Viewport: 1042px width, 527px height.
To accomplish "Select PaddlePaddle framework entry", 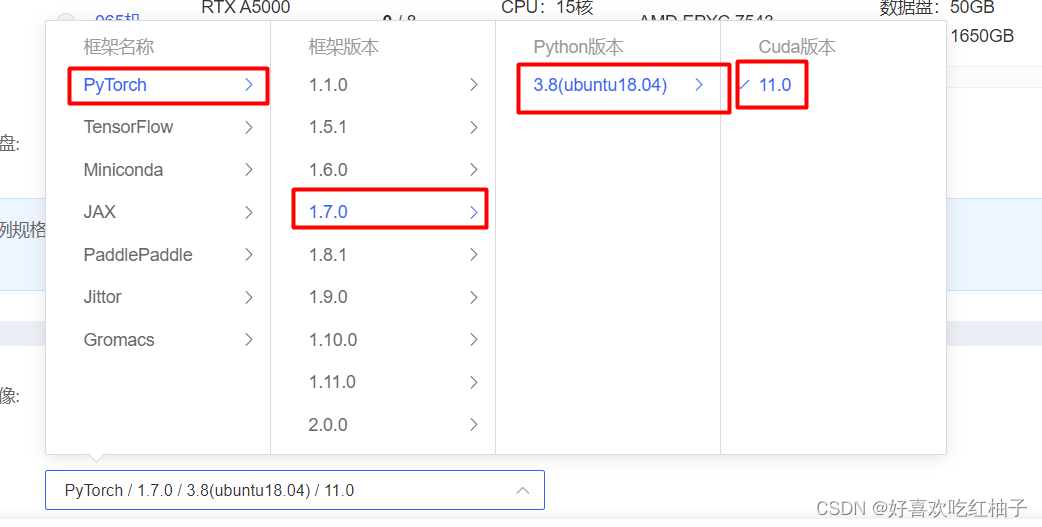I will [158, 255].
